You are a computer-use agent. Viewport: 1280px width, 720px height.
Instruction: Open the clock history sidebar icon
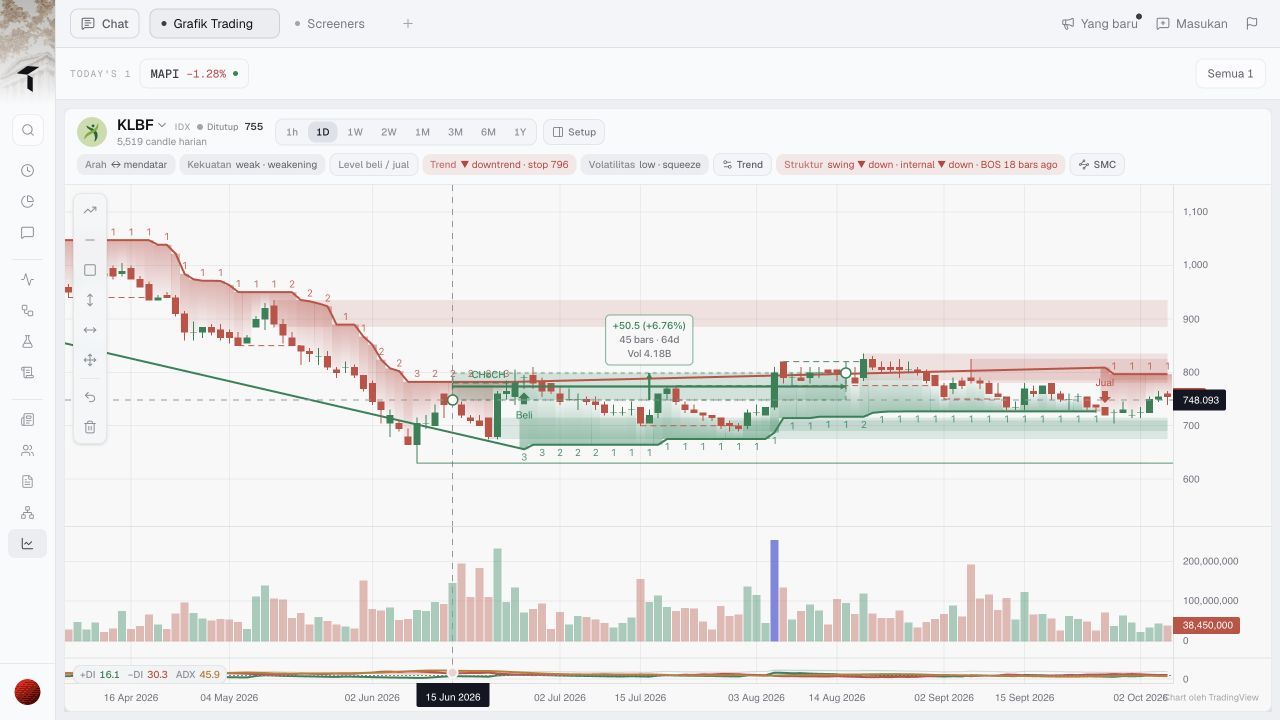click(x=28, y=171)
